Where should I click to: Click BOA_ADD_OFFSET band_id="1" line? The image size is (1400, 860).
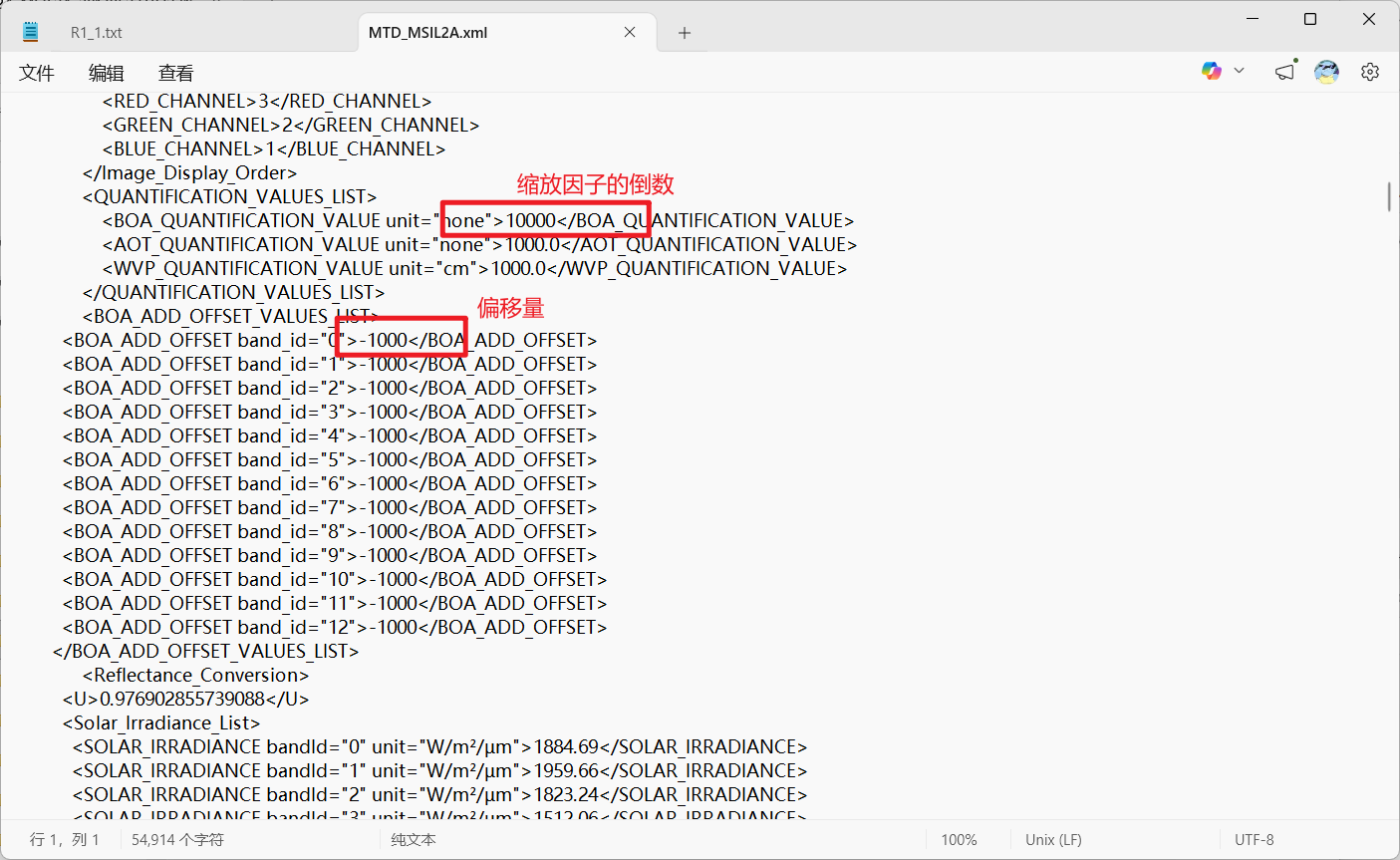click(x=330, y=364)
